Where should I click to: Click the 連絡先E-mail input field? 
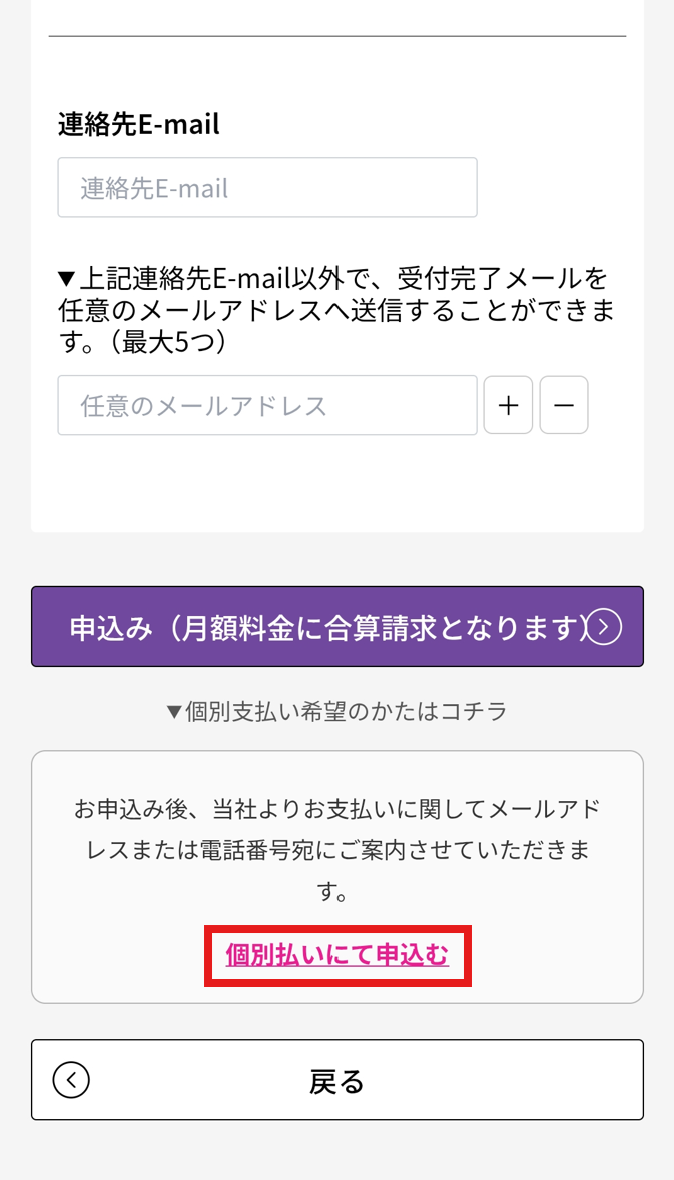[267, 187]
